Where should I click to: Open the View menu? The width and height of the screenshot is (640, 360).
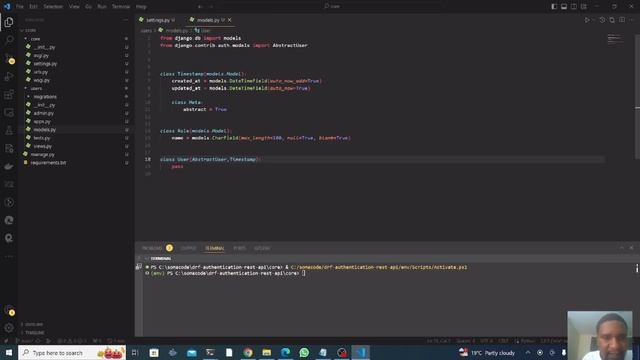(74, 7)
